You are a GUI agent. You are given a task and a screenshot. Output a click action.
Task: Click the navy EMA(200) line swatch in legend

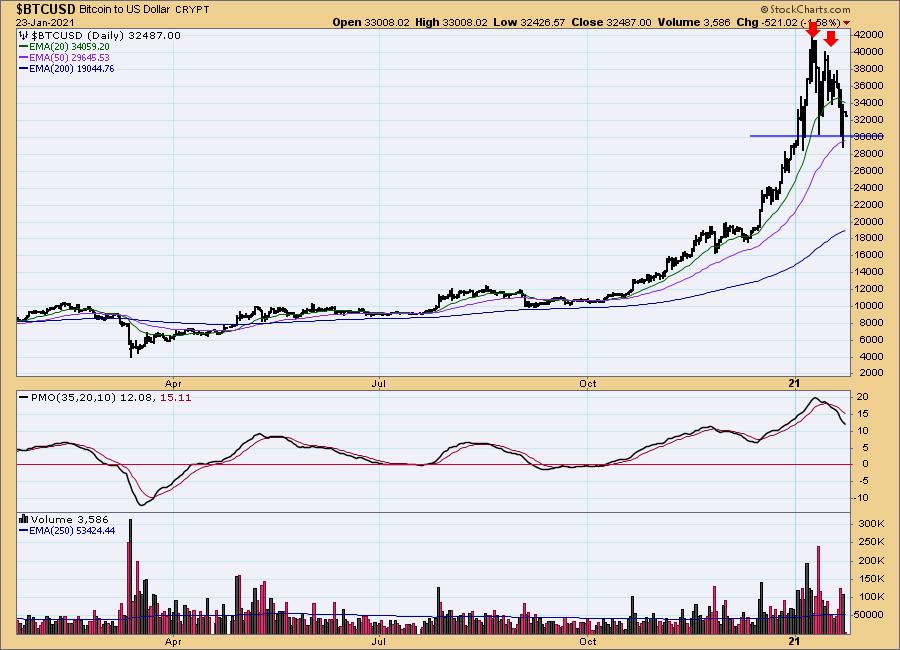[x=24, y=68]
